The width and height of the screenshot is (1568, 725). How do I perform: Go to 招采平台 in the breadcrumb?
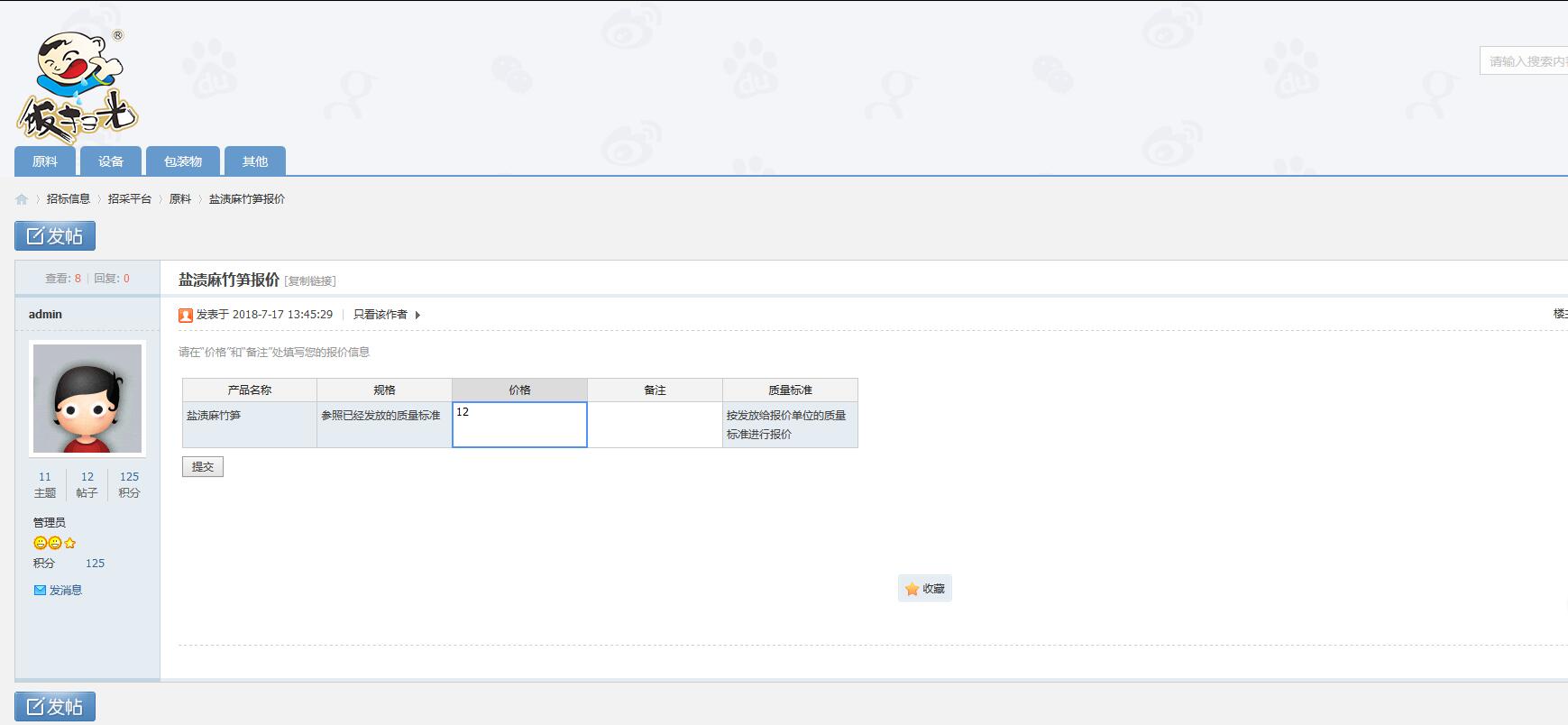(x=130, y=199)
